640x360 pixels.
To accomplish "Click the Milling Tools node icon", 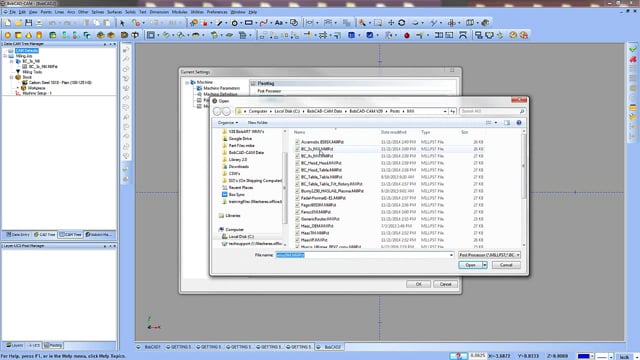I will 18,72.
